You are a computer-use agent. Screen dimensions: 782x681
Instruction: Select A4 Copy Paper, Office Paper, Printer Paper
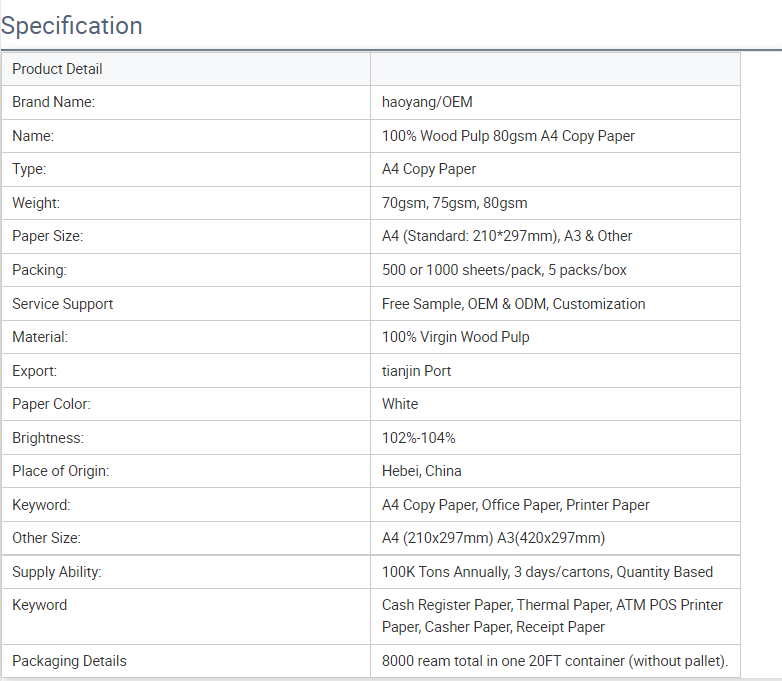(x=516, y=505)
